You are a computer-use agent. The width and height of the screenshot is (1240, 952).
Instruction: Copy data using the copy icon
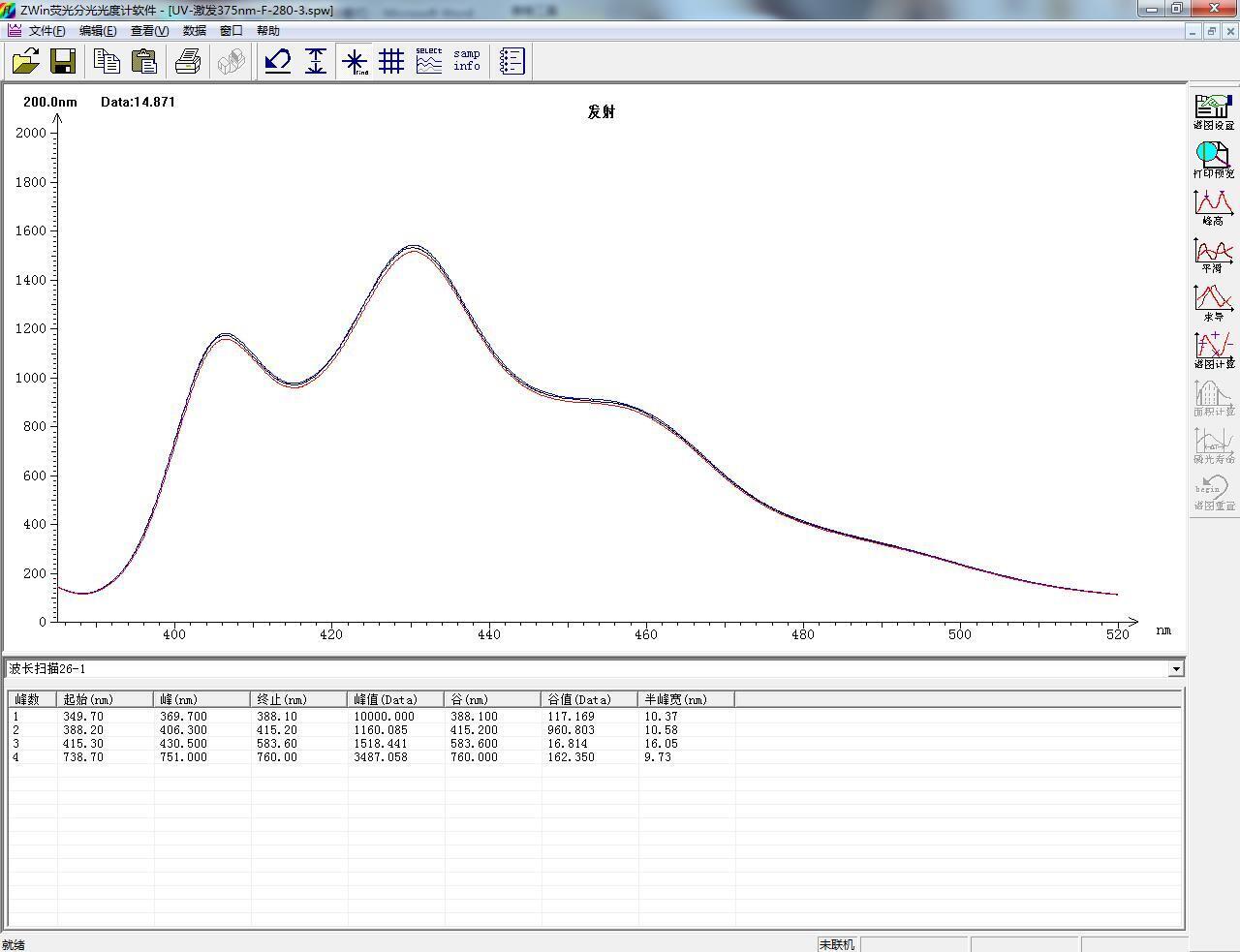click(x=107, y=62)
